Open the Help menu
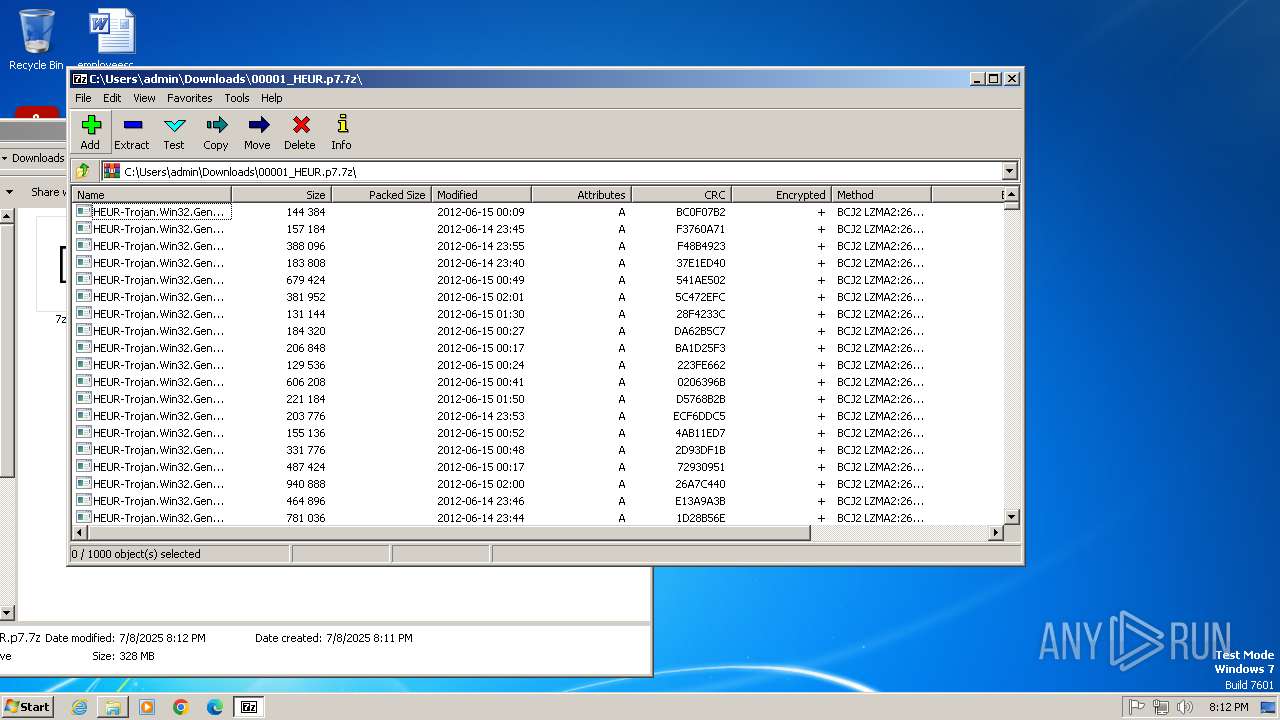Viewport: 1280px width, 720px height. 272,98
